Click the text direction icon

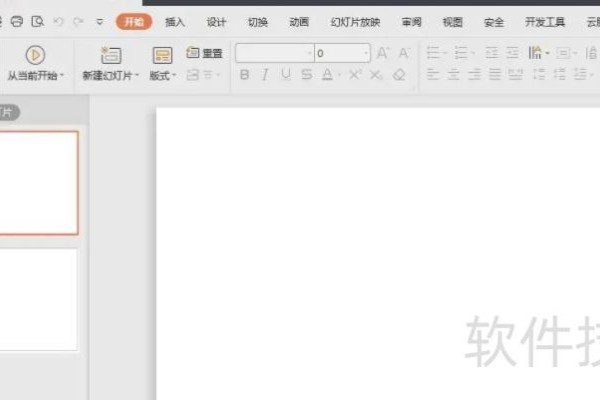click(x=535, y=53)
